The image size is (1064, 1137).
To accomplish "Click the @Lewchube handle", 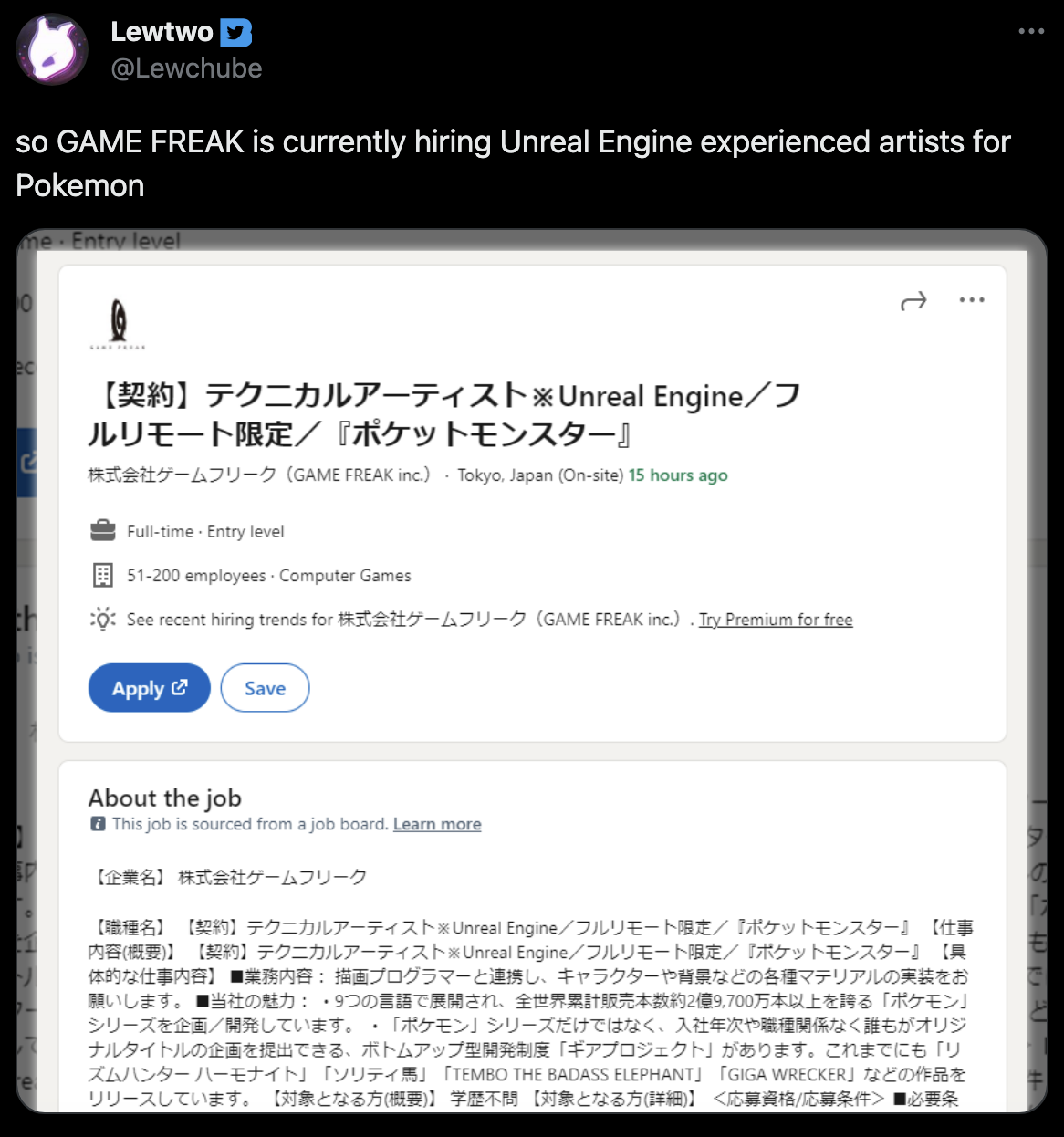I will click(x=186, y=68).
